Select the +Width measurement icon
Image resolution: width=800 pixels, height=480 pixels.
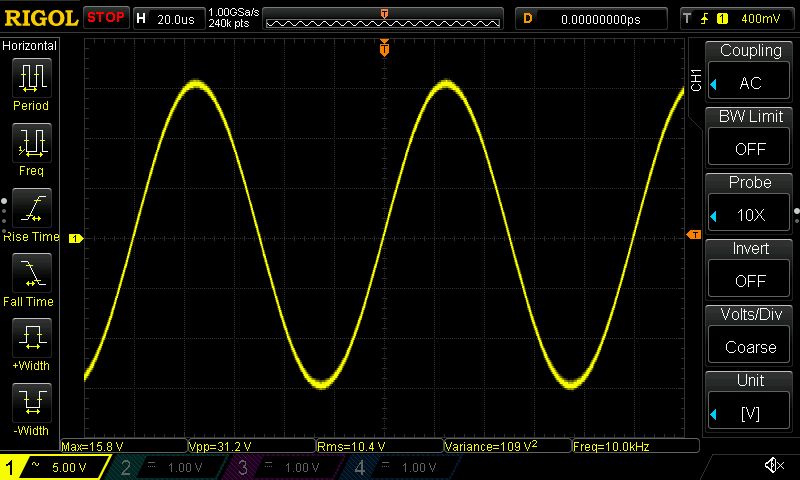[x=31, y=336]
